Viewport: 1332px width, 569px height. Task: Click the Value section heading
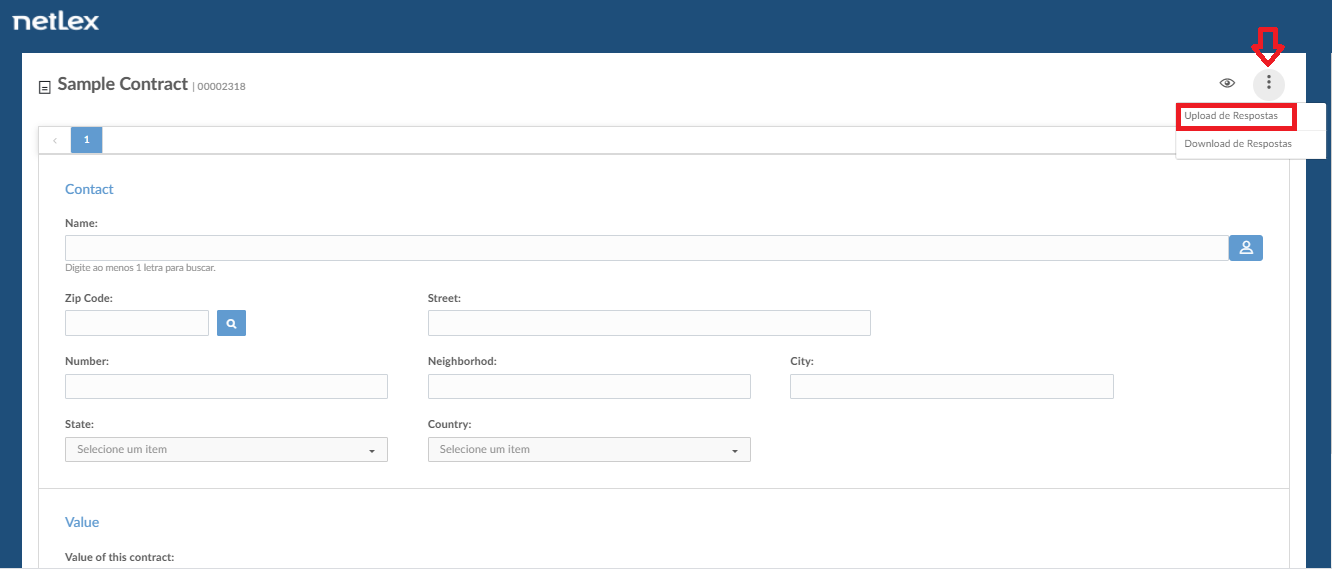(x=82, y=522)
